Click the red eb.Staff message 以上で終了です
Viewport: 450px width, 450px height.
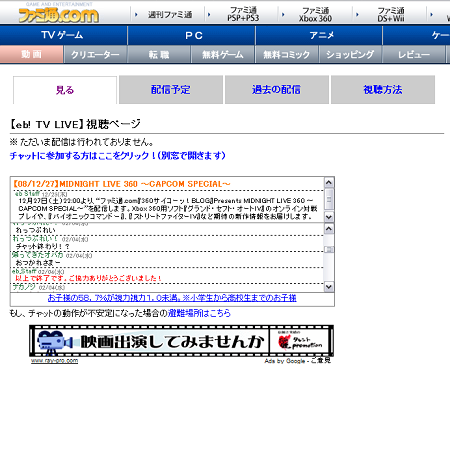[x=89, y=278]
